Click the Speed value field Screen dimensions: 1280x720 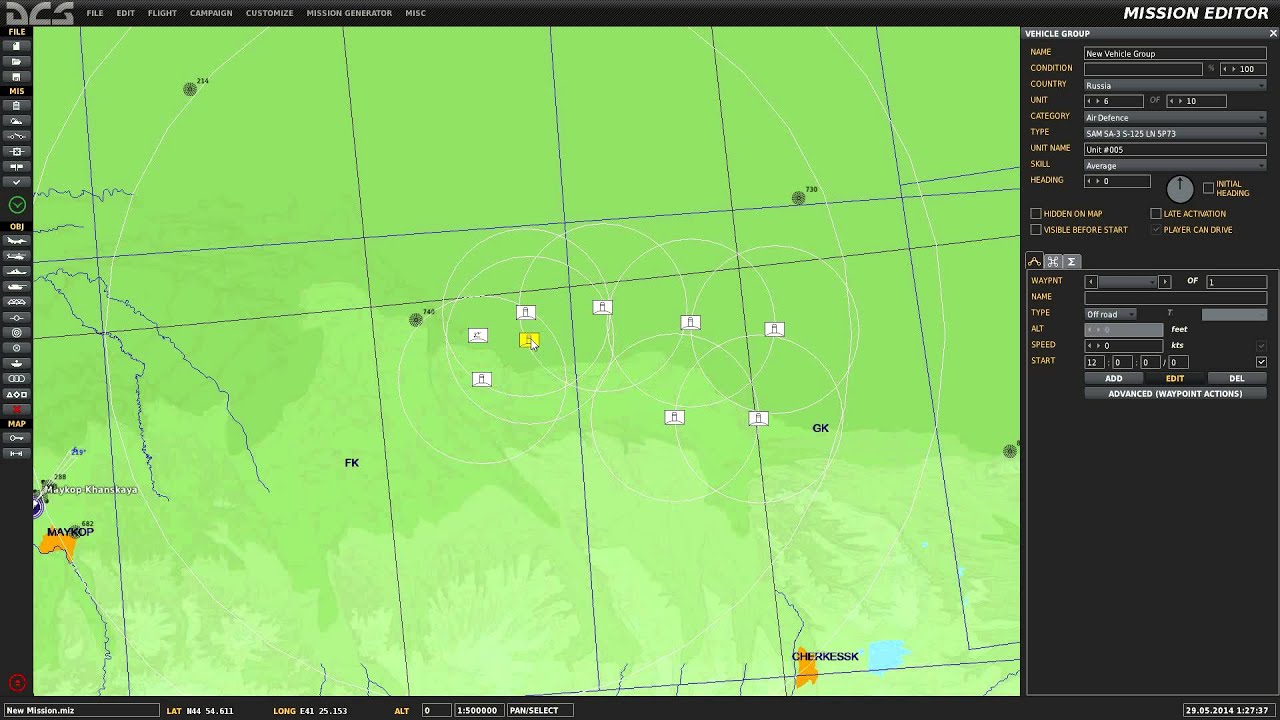(x=1124, y=346)
